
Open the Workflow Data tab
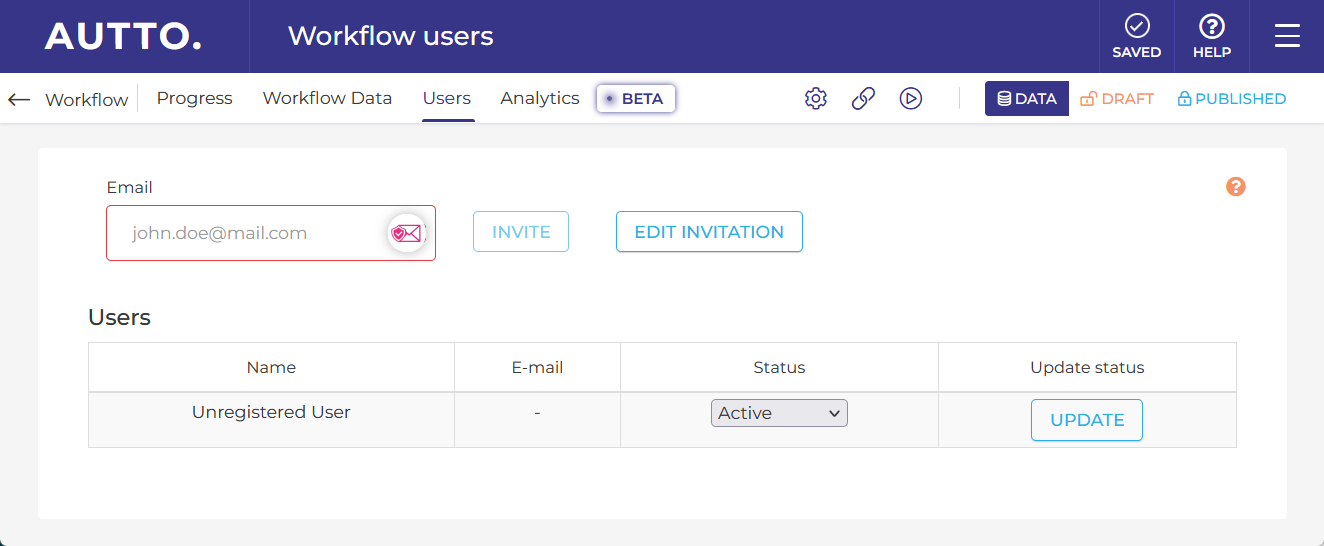tap(327, 98)
